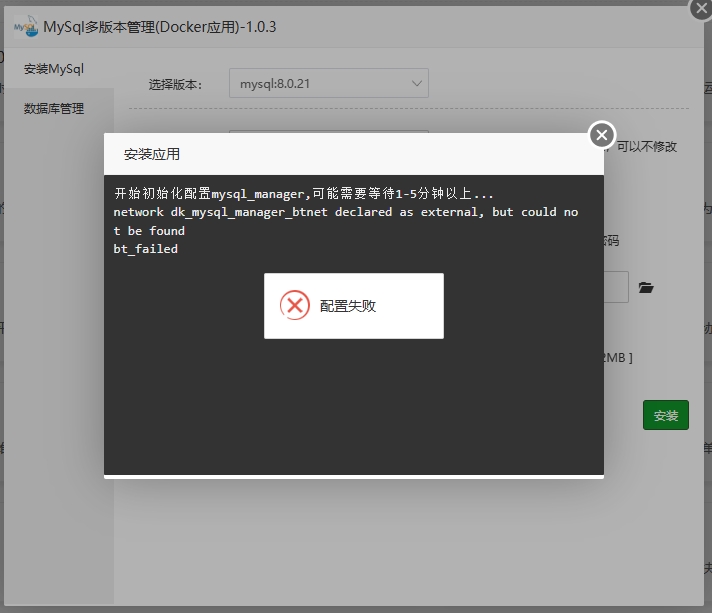Viewport: 712px width, 613px height.
Task: Click the bt_failed log line
Action: pos(146,249)
